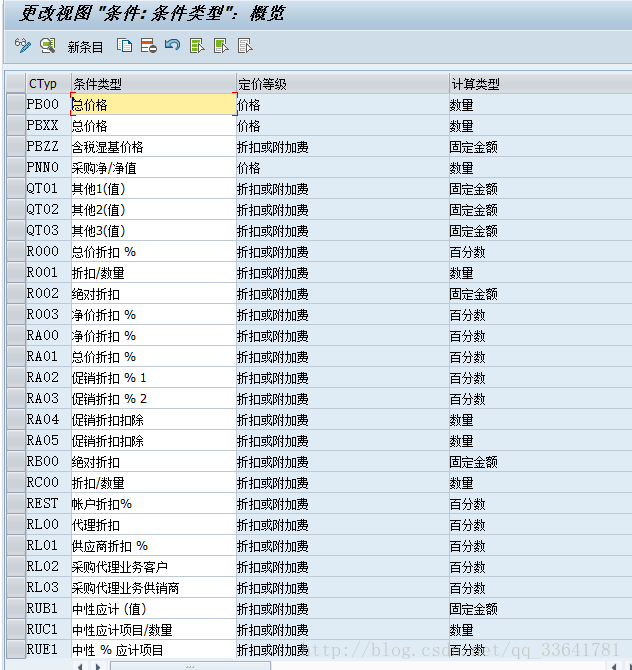Viewport: 632px width, 670px height.
Task: Click 数量 calculation type in RC00 row
Action: 462,483
